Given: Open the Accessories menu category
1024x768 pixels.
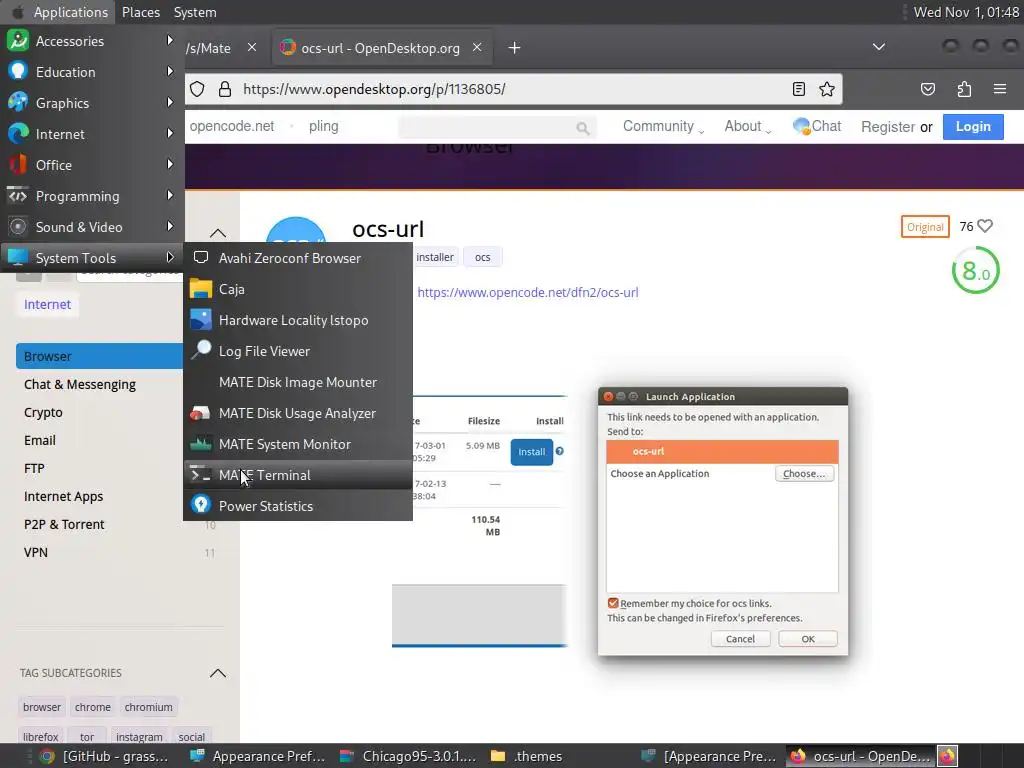Looking at the screenshot, I should point(91,41).
